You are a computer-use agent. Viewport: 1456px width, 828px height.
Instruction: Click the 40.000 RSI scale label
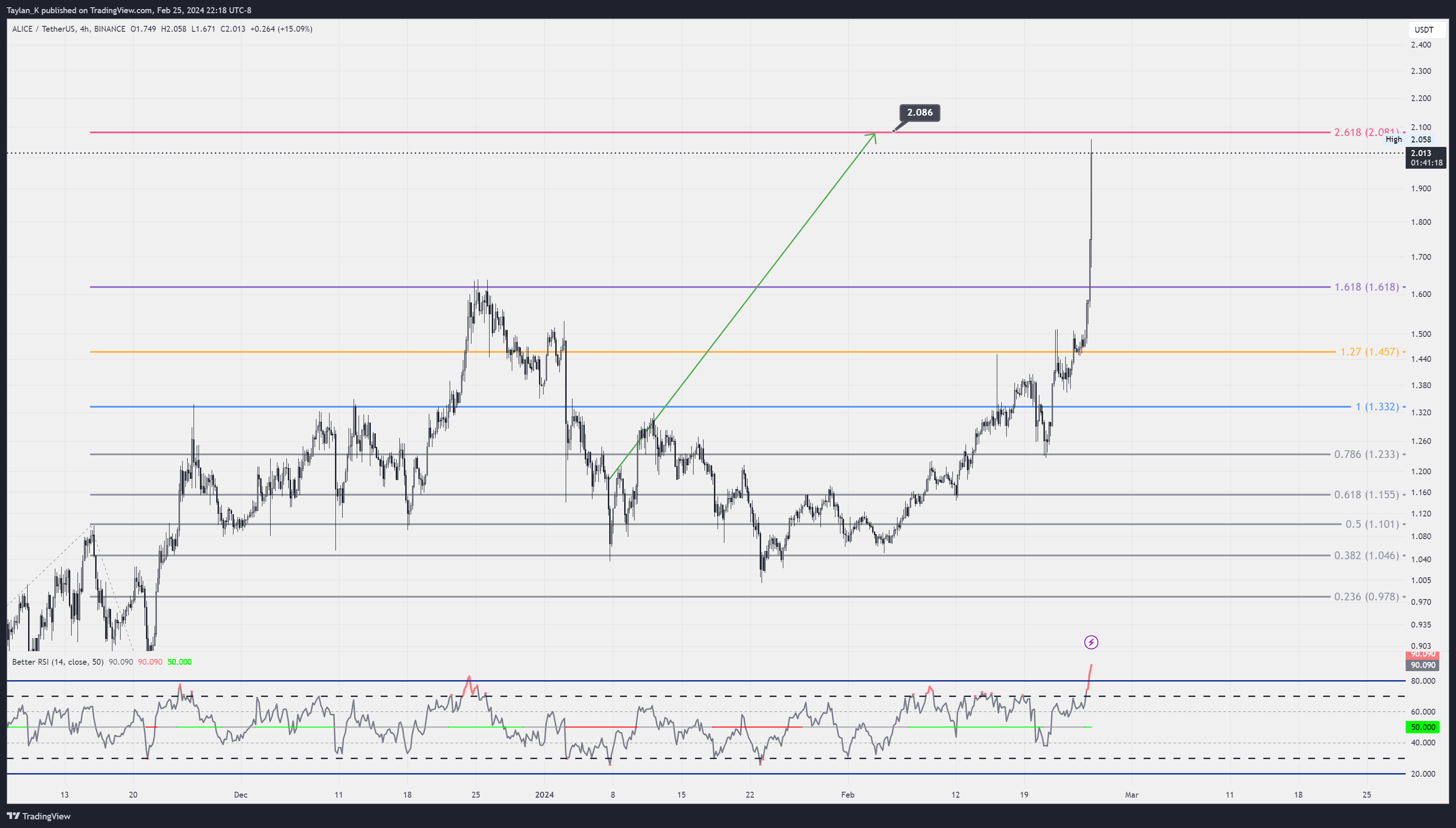[1422, 743]
